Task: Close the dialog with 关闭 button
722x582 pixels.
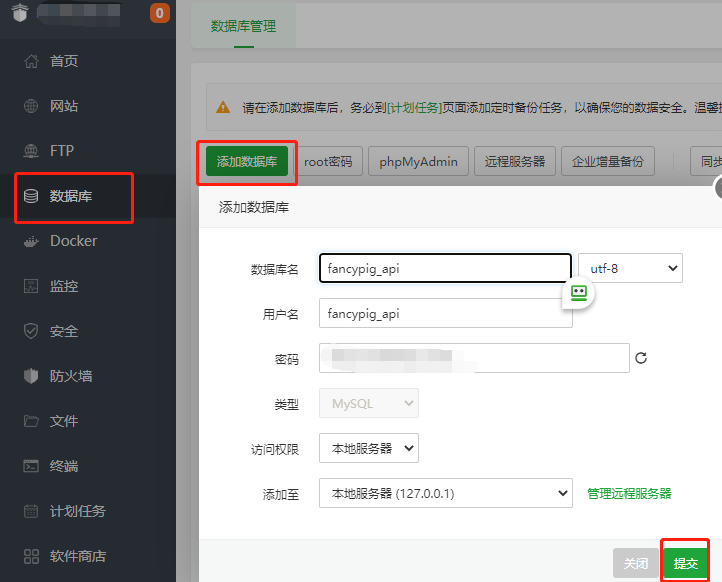Action: tap(635, 563)
